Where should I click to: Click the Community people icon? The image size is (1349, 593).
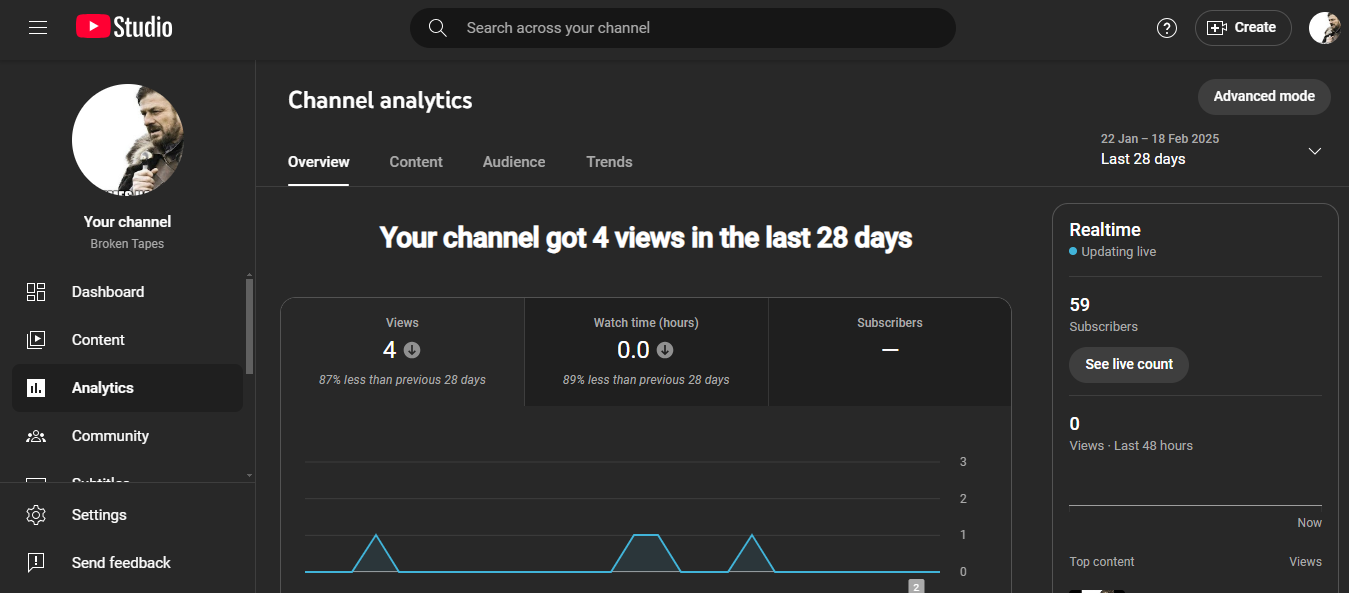pos(36,436)
